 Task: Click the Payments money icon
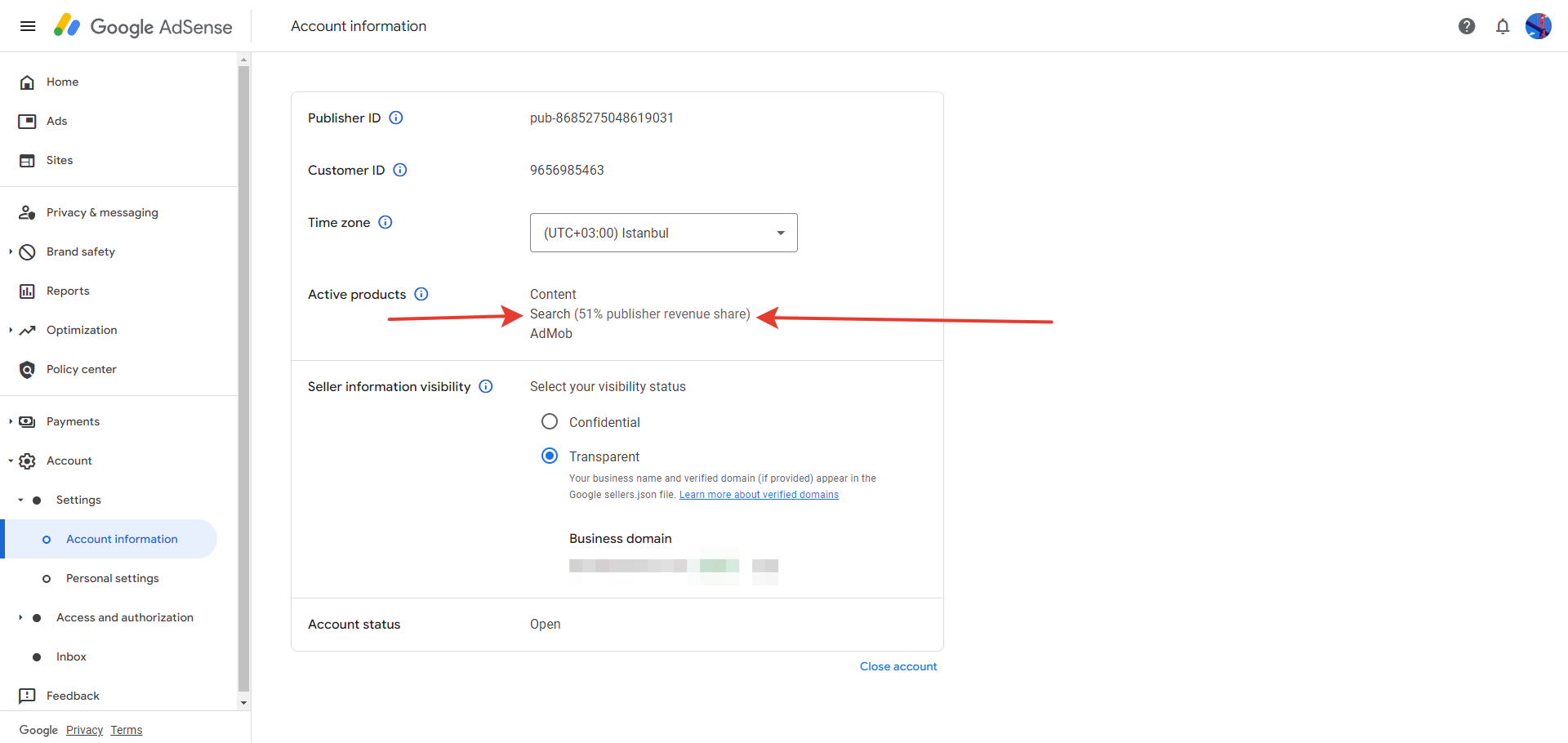pos(27,421)
